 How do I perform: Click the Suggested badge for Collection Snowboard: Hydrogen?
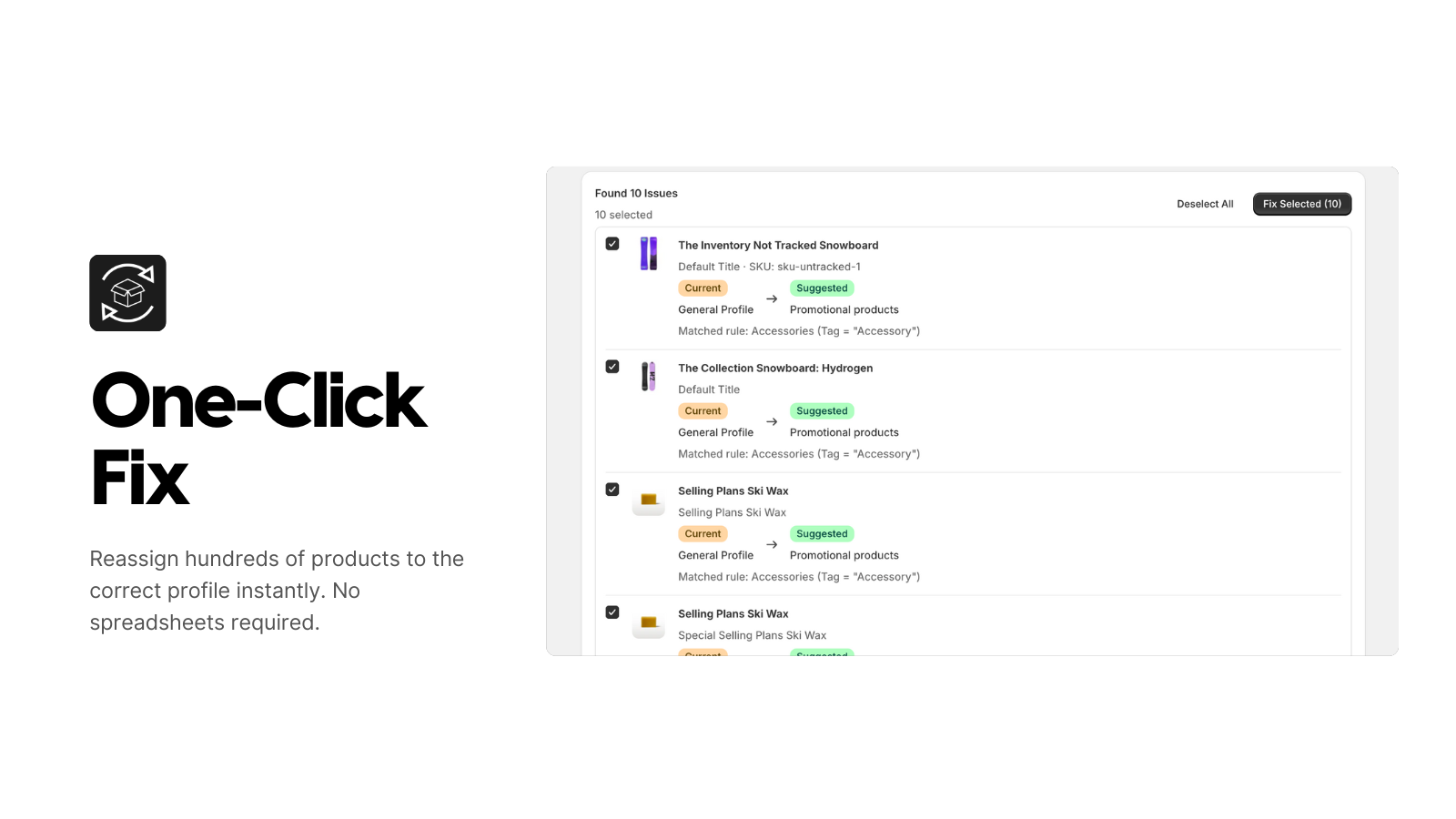[821, 410]
